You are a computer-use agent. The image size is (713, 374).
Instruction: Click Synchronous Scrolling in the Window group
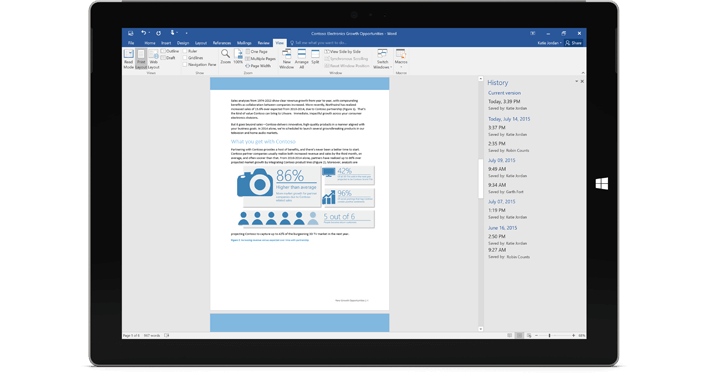click(x=346, y=59)
